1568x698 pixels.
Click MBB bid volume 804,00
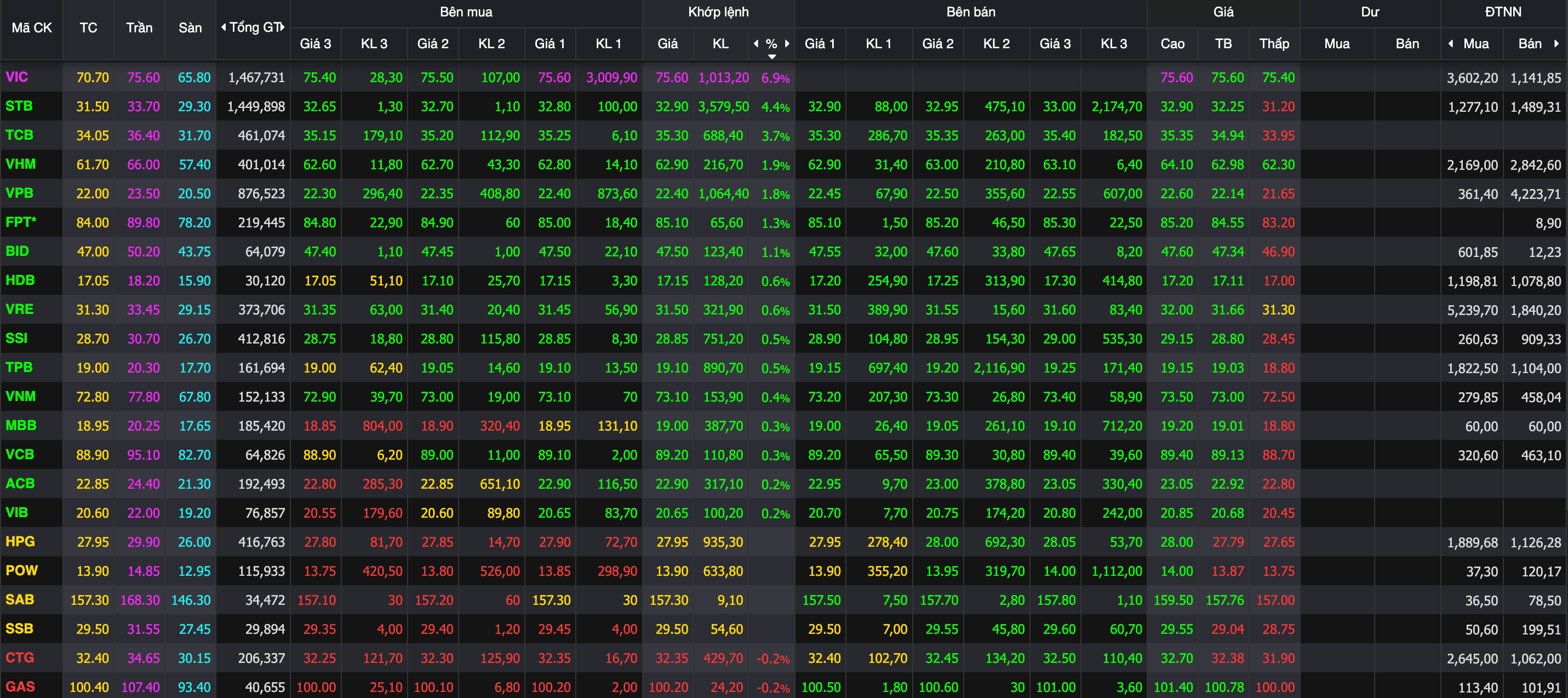click(x=382, y=426)
